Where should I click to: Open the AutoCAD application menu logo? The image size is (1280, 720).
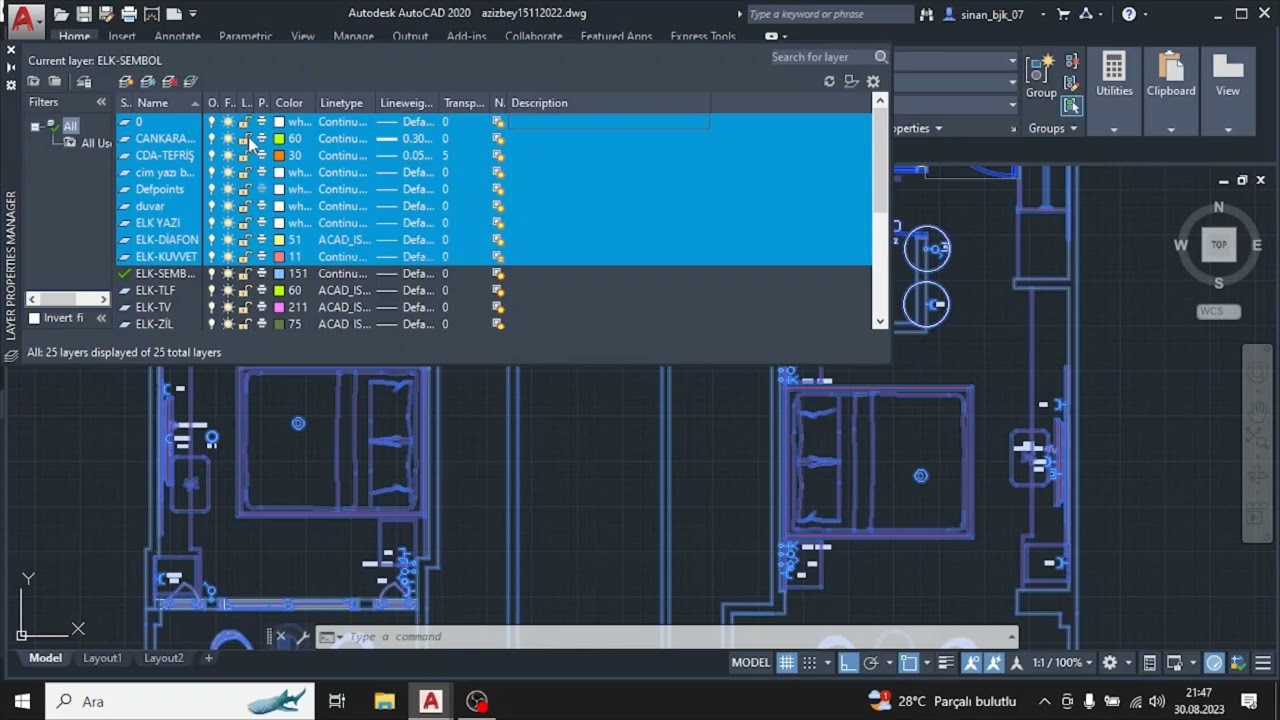24,17
